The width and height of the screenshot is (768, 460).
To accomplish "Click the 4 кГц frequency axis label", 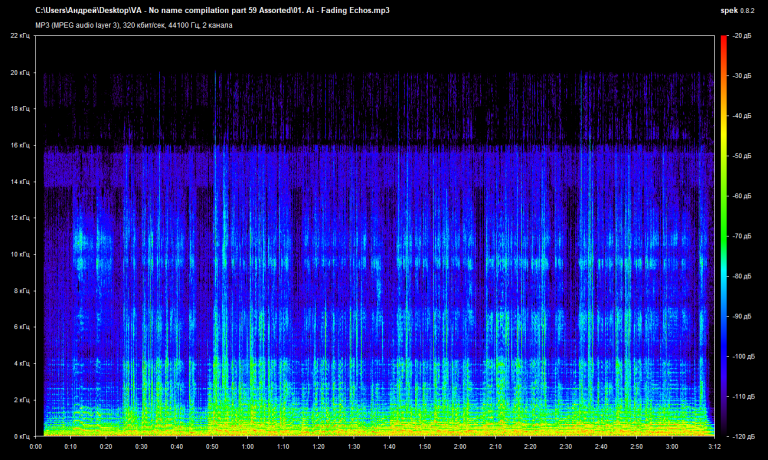I will 22,363.
